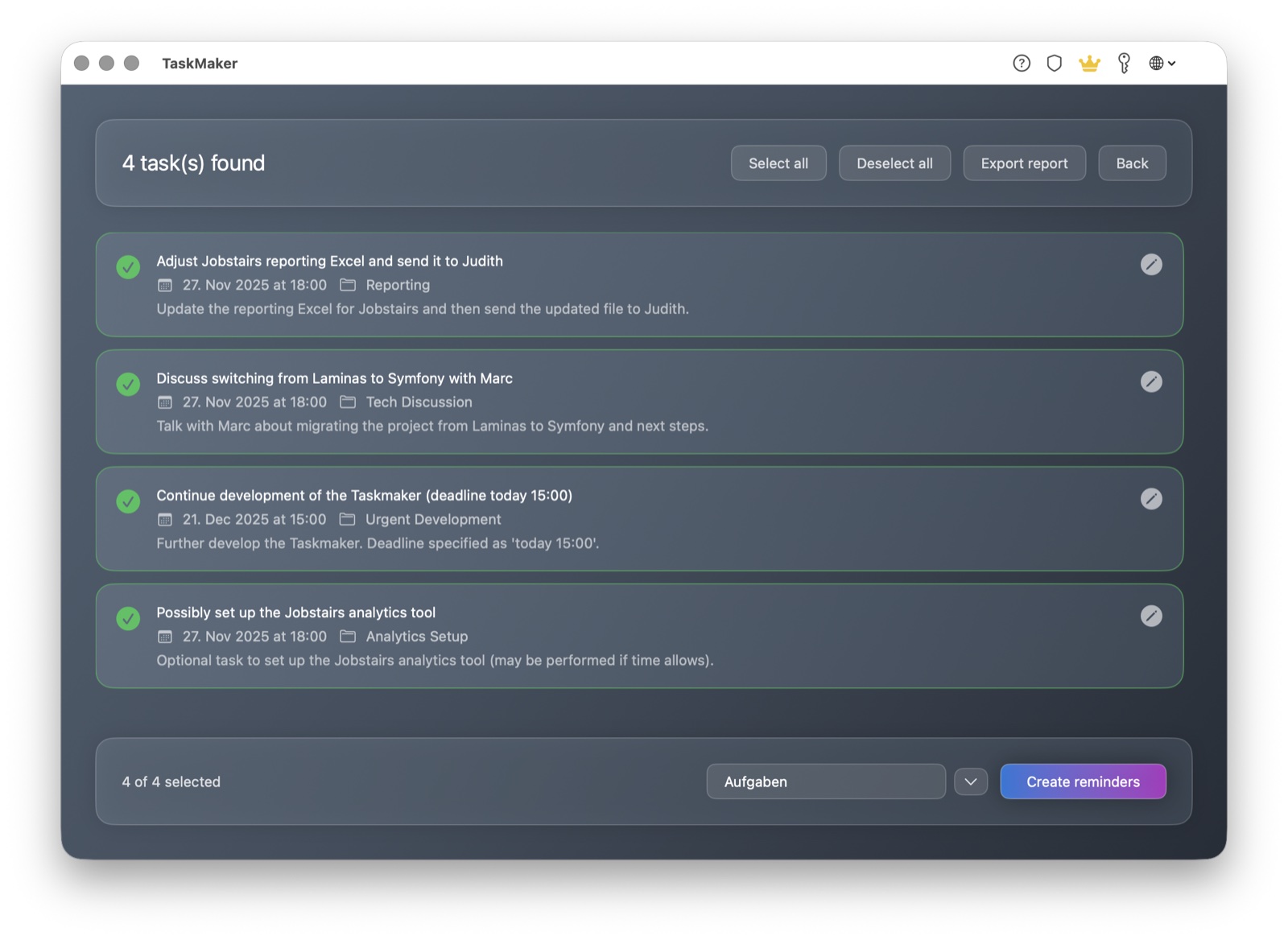Click the Aufgaben input field

tap(825, 781)
